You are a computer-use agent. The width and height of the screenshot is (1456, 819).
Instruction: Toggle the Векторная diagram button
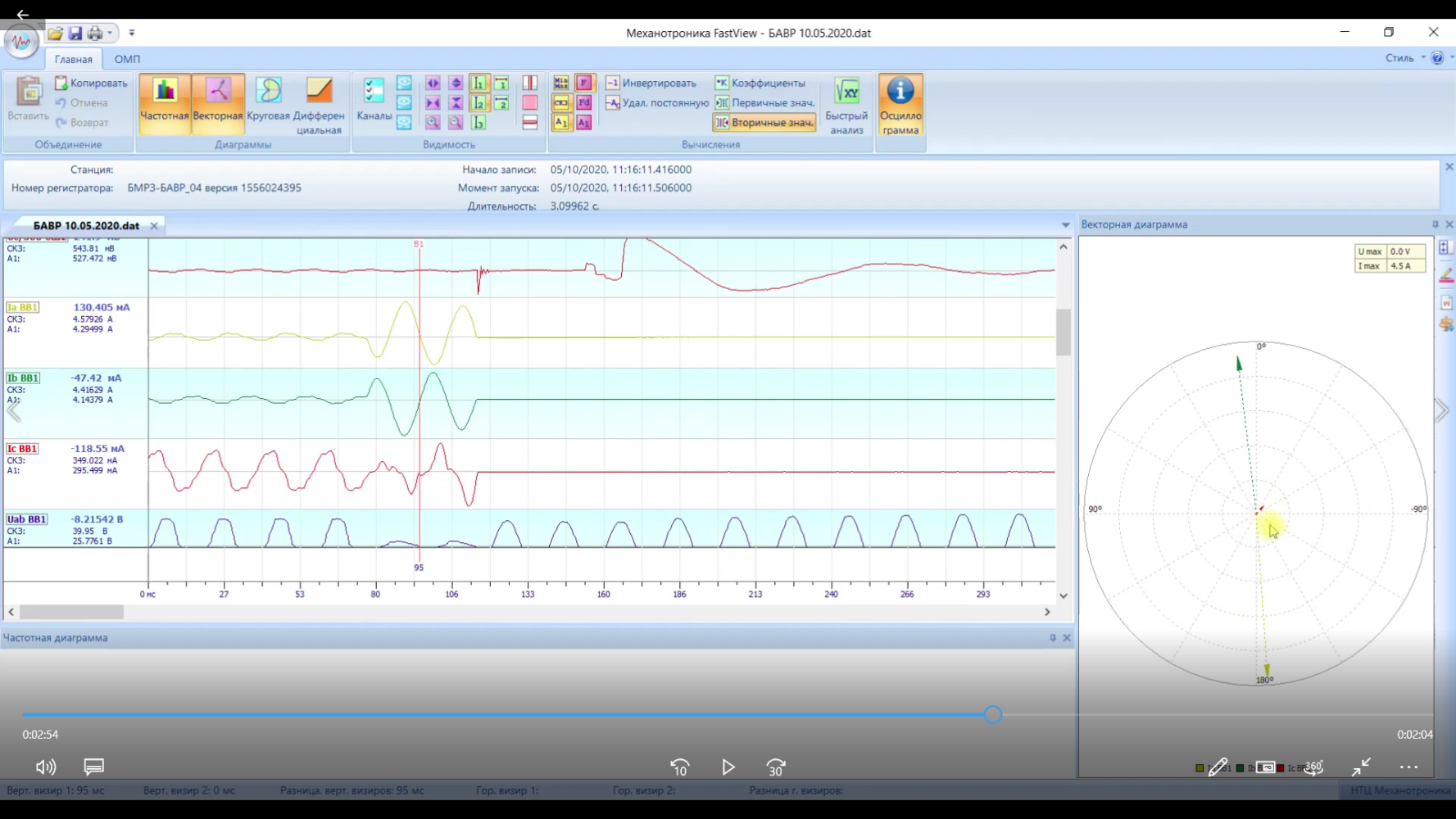(218, 104)
